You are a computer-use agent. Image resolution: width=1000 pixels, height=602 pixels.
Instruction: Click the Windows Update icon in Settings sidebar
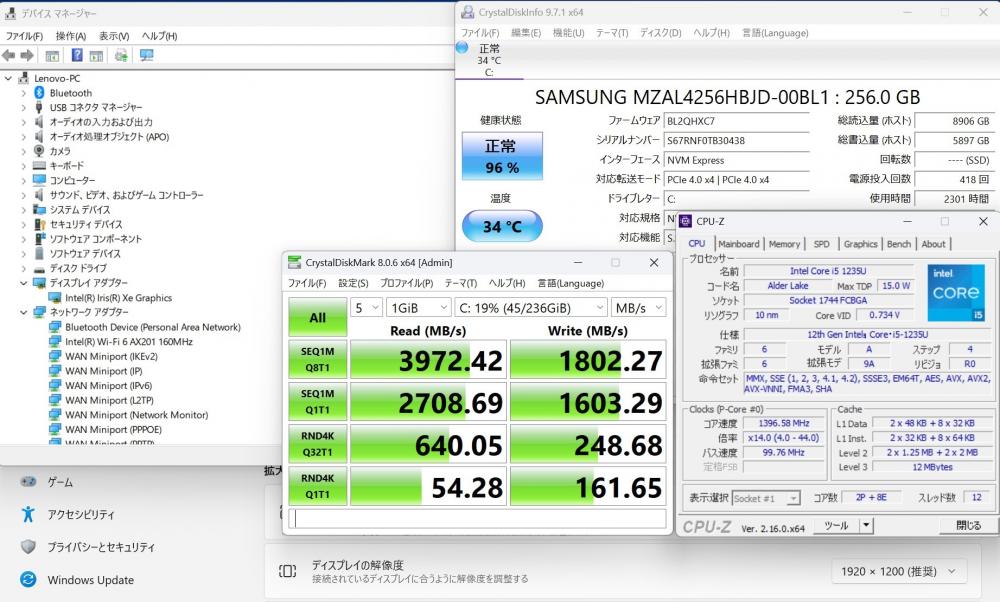[28, 580]
